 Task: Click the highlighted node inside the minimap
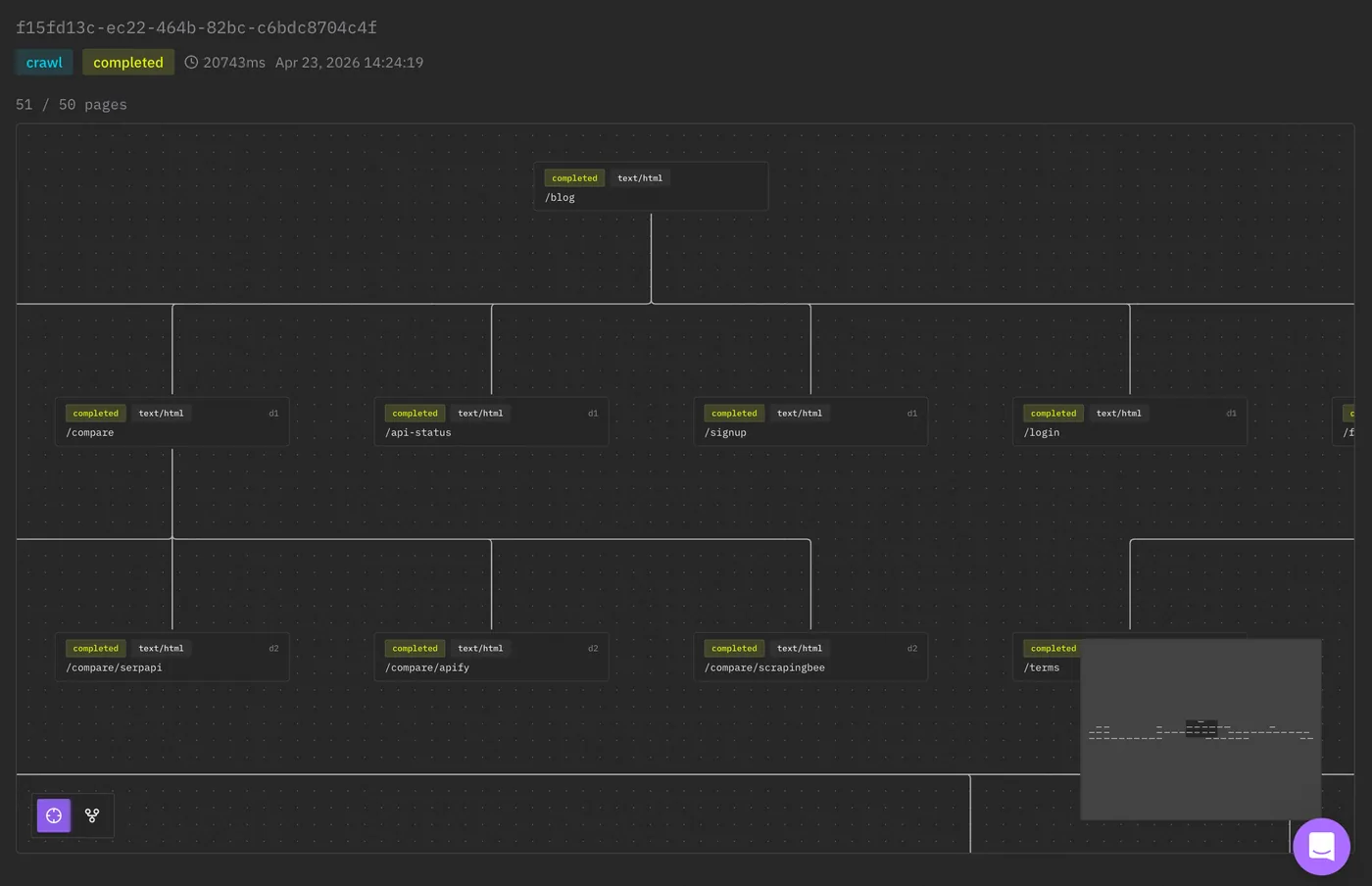pos(1200,728)
